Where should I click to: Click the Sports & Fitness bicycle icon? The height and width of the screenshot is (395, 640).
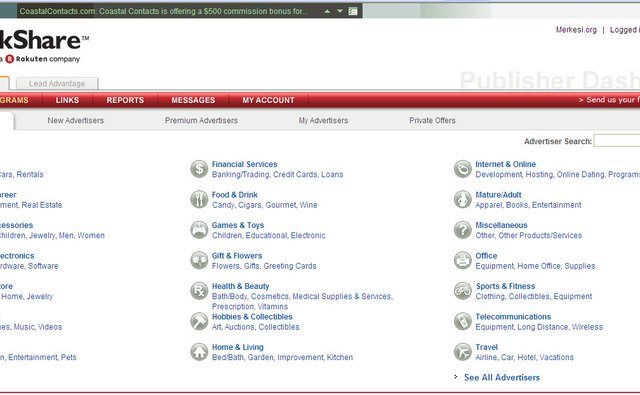click(463, 291)
